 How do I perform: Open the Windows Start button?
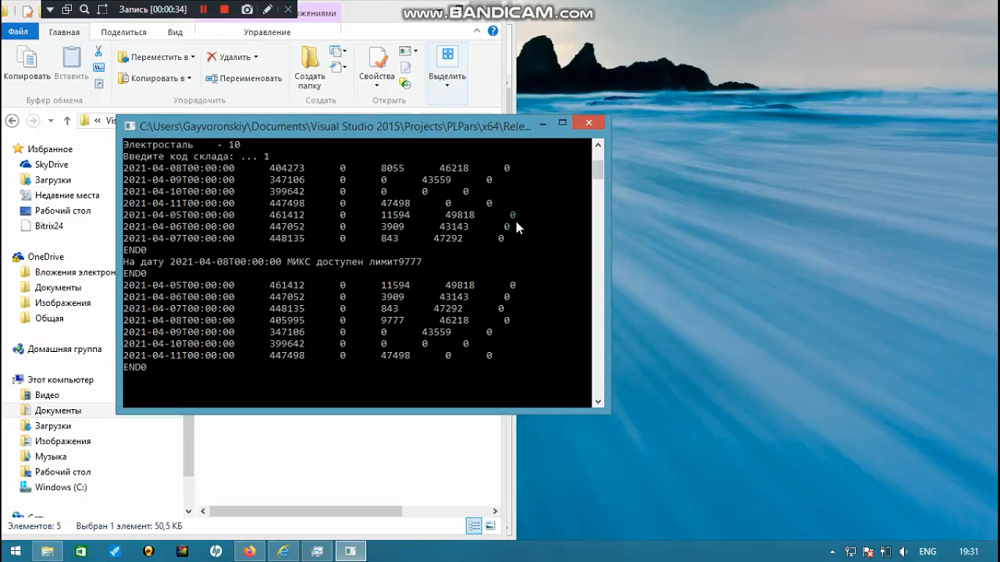15,551
